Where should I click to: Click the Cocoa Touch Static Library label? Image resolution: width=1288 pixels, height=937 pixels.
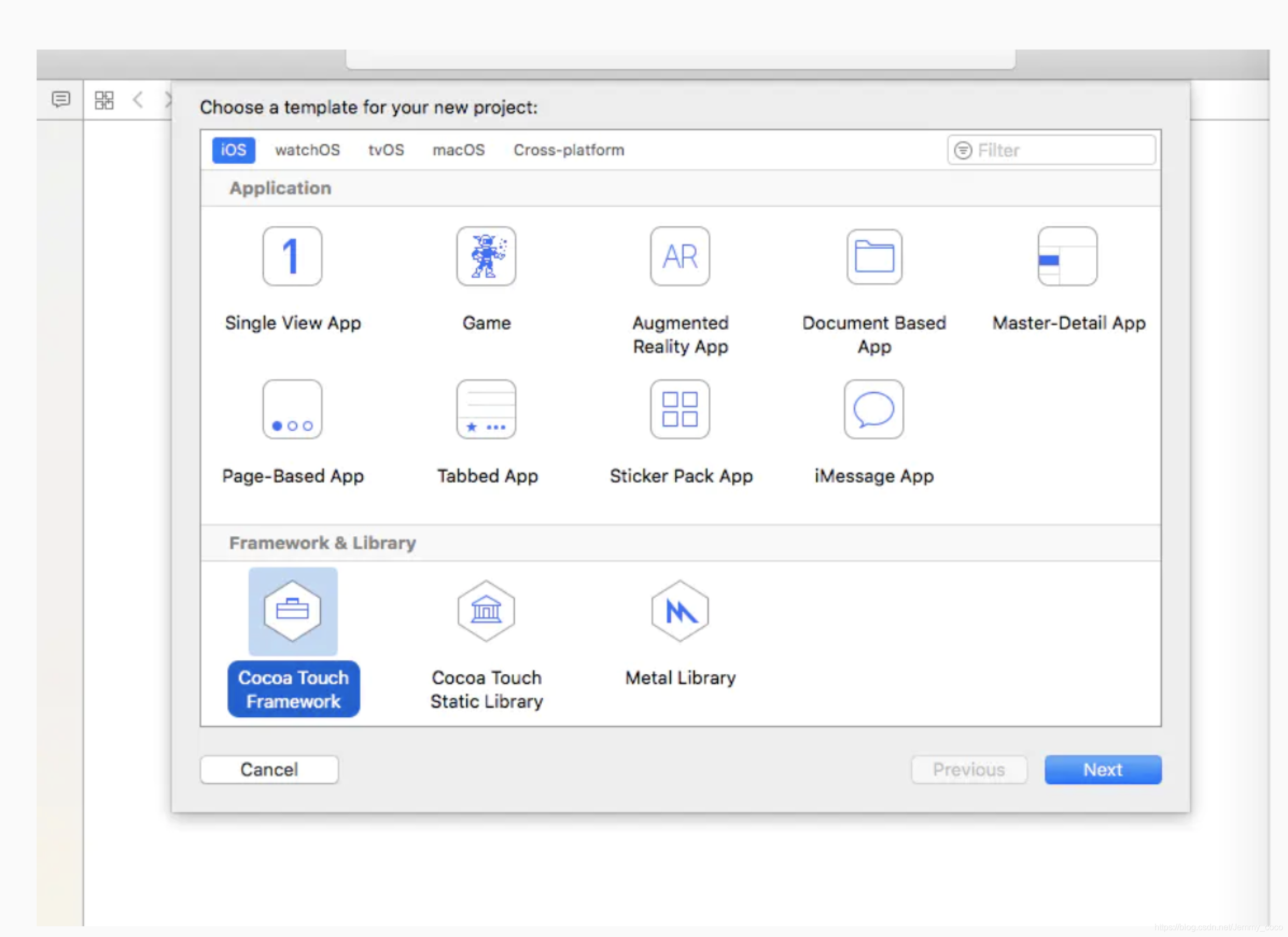tap(487, 689)
